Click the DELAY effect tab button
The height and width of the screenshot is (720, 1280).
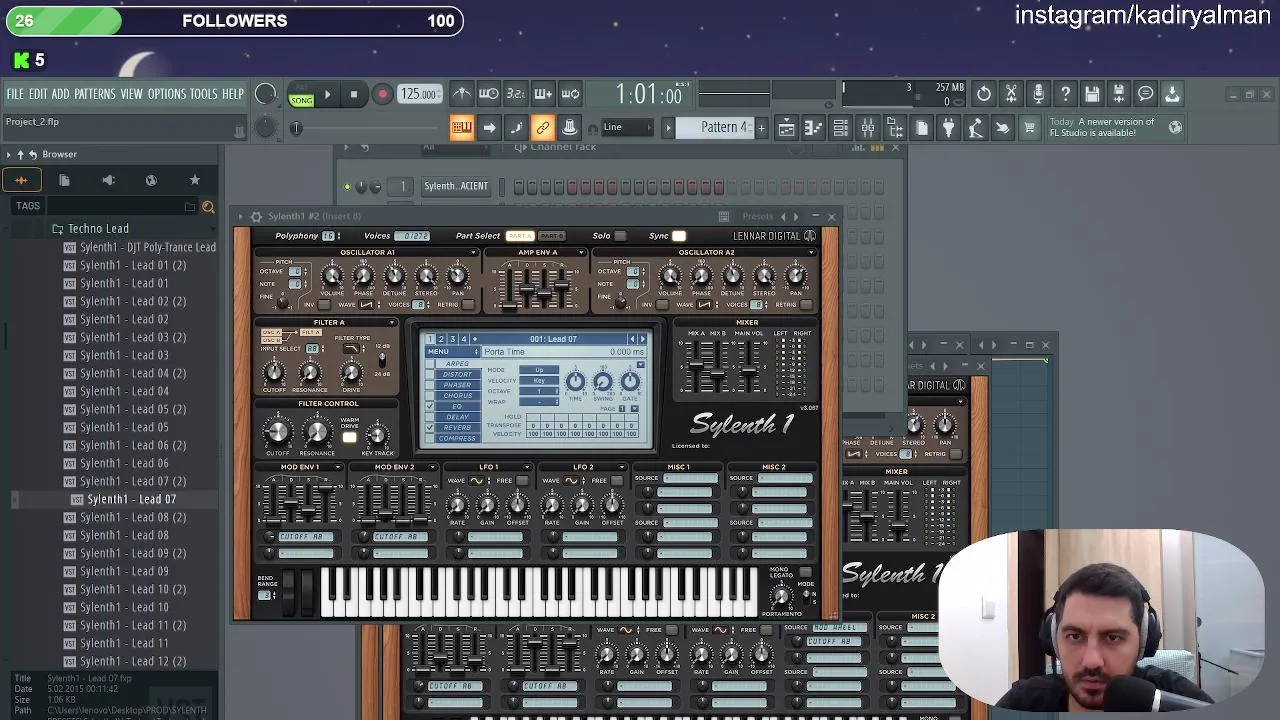point(457,417)
